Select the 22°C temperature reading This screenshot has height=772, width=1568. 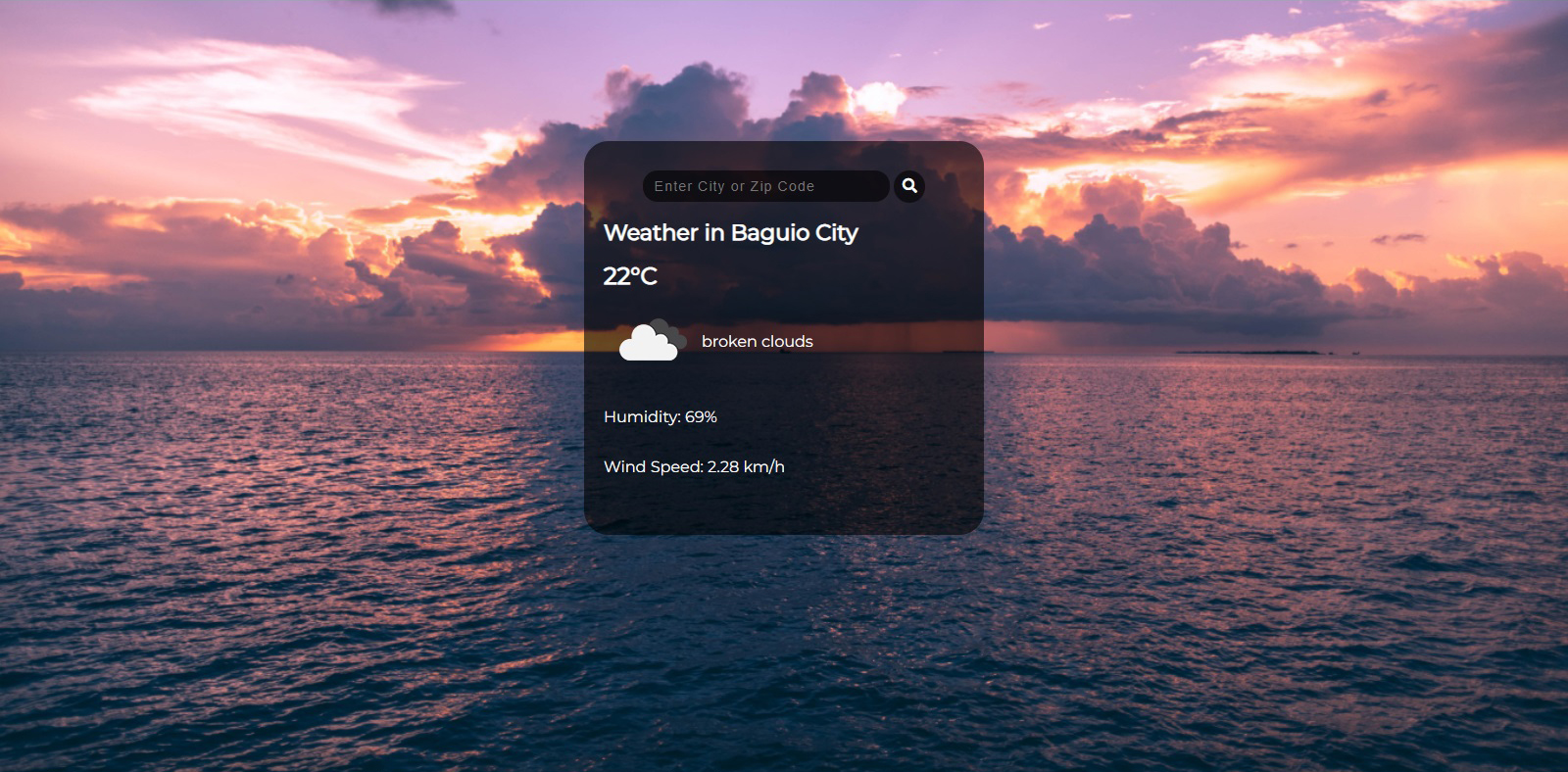pyautogui.click(x=630, y=276)
